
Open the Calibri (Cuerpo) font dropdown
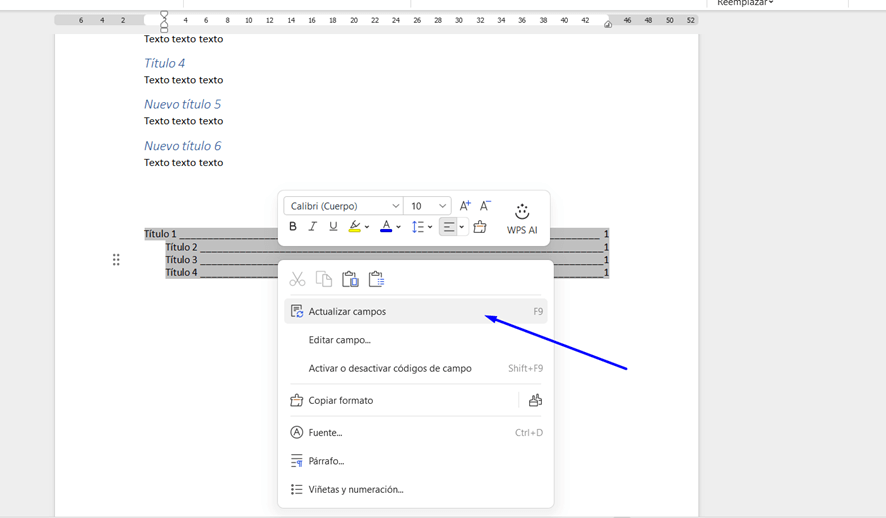coord(343,206)
